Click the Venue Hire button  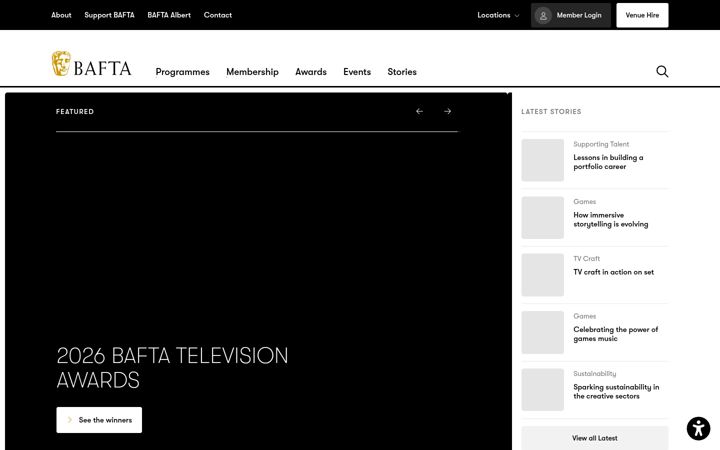[x=642, y=15]
